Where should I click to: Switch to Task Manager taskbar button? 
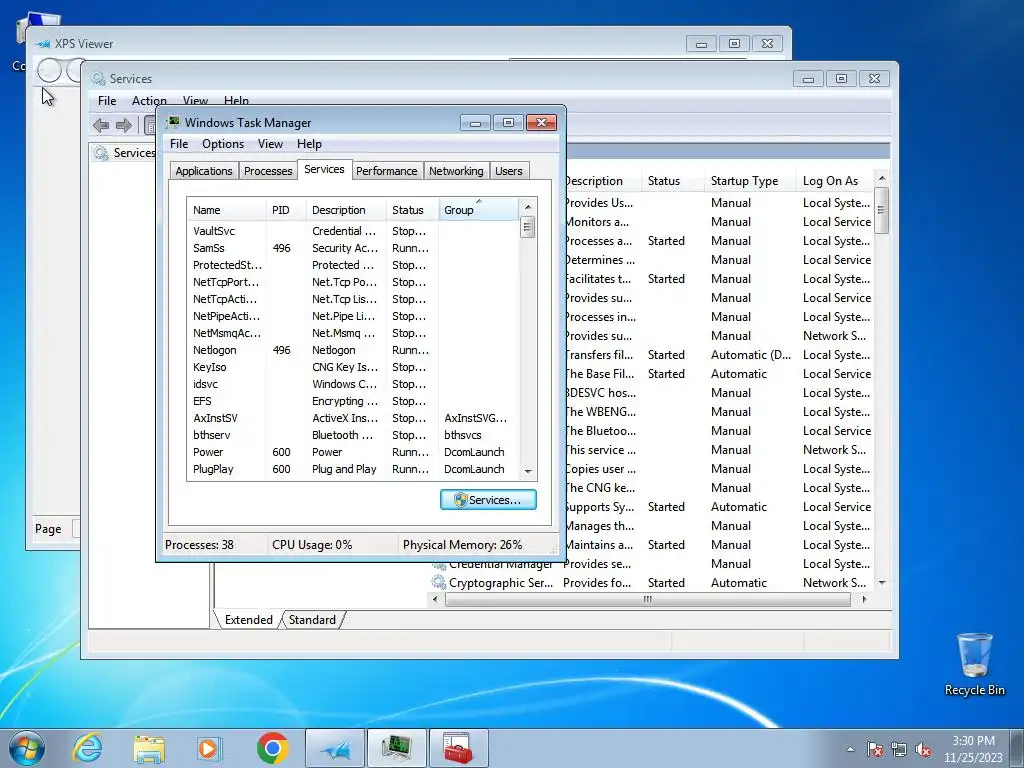coord(396,748)
